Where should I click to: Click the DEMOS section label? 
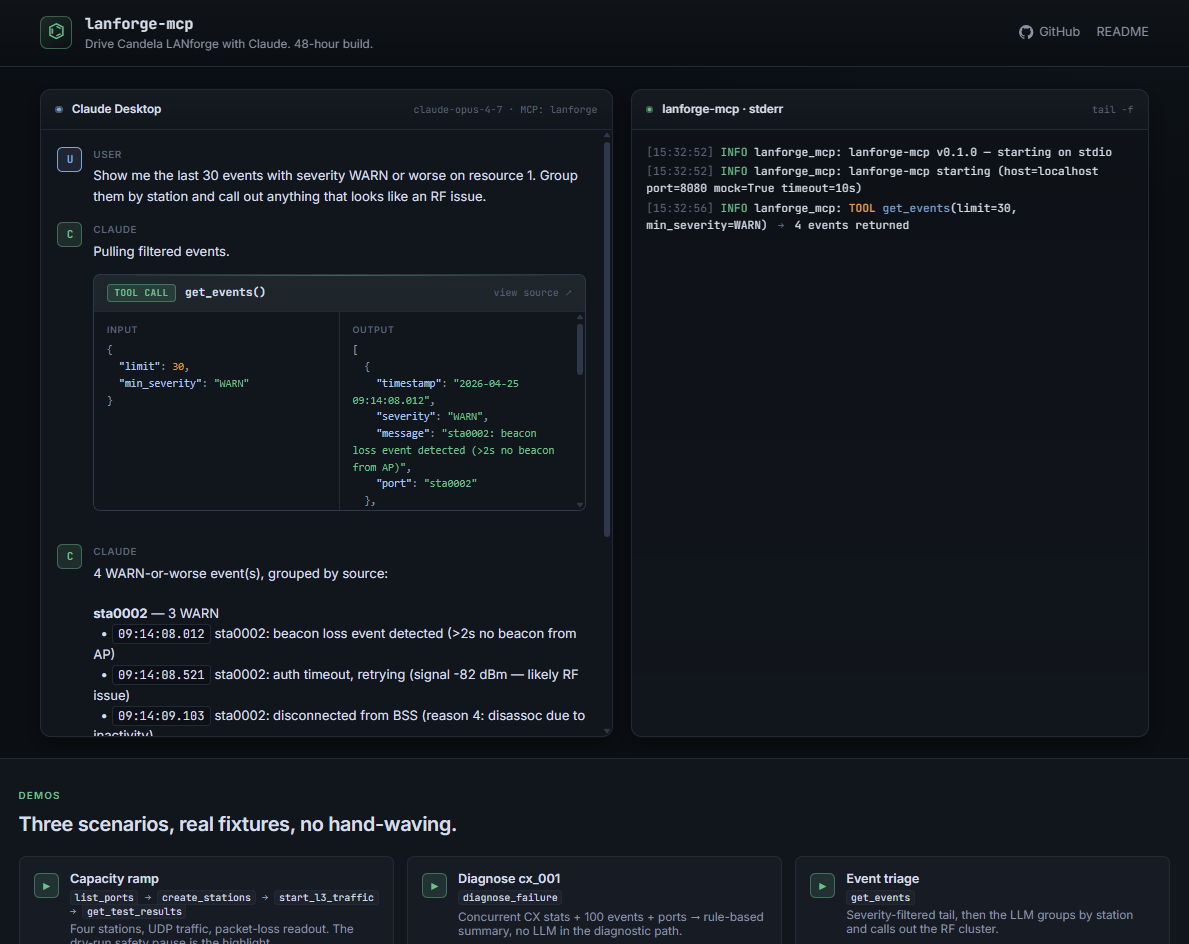(39, 795)
